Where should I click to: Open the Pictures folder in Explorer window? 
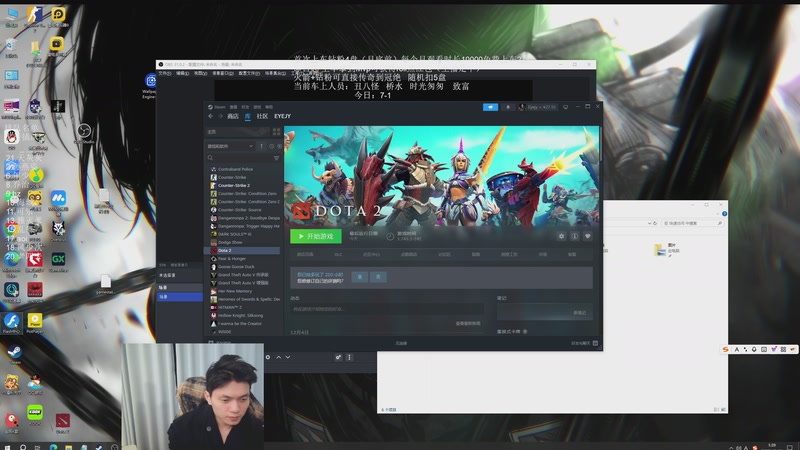click(x=667, y=249)
